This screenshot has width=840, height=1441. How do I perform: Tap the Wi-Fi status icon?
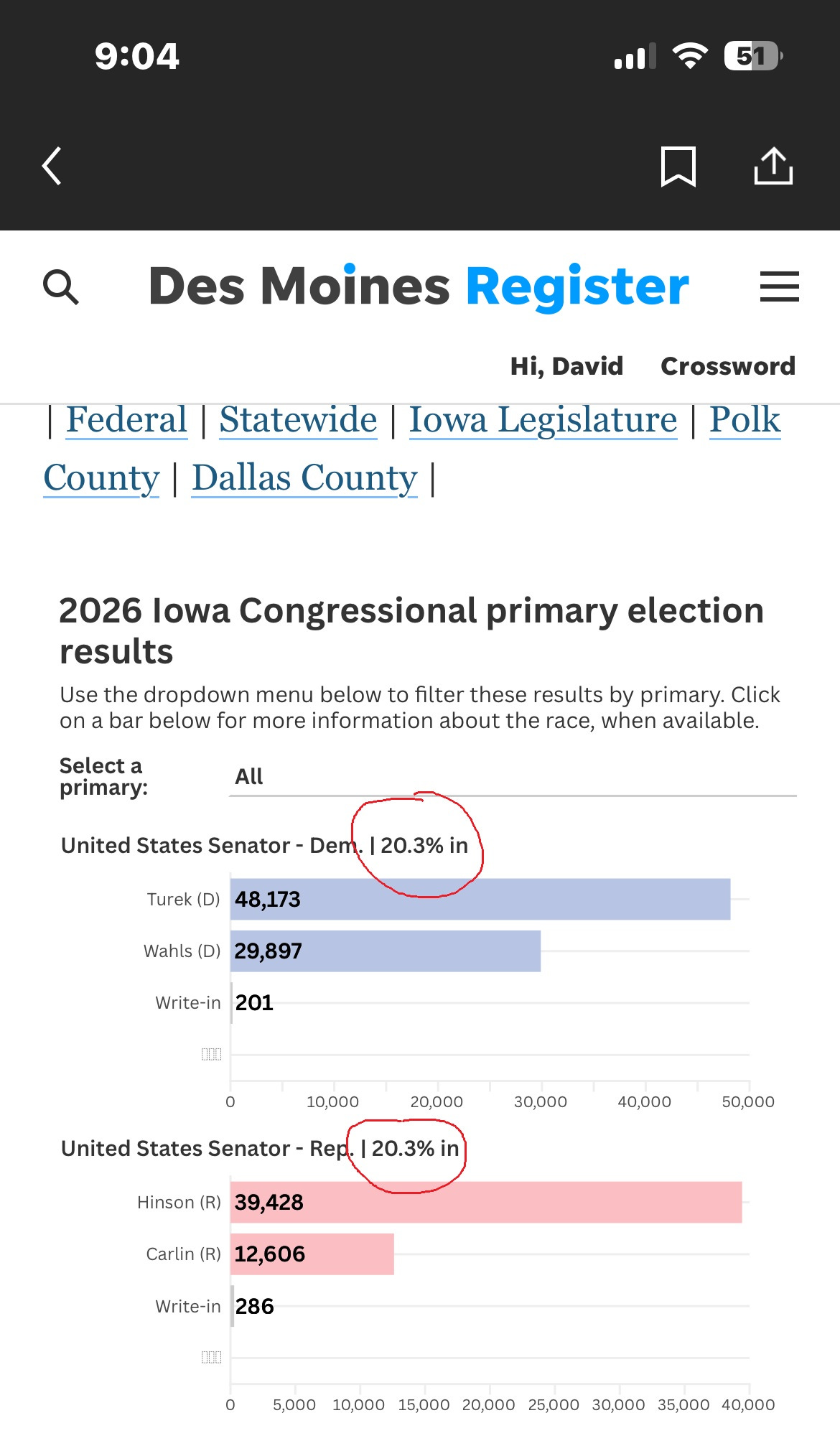pyautogui.click(x=690, y=56)
